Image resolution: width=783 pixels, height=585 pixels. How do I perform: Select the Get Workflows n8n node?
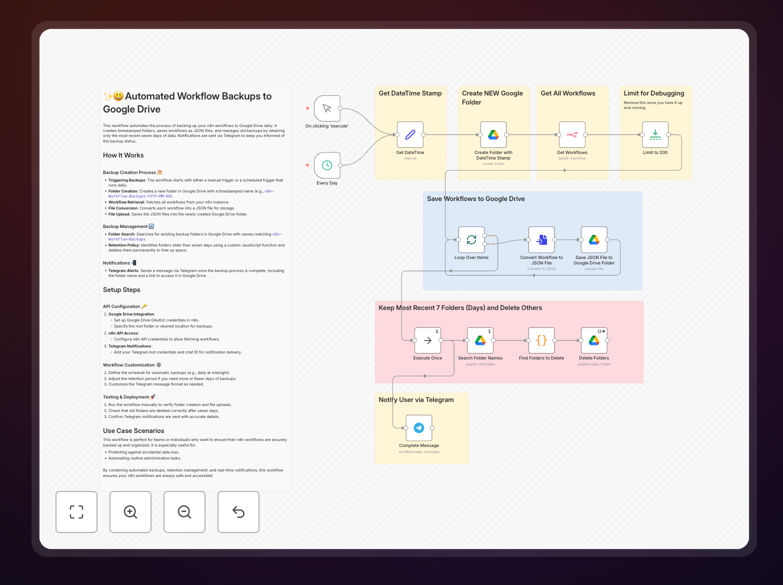click(x=572, y=134)
